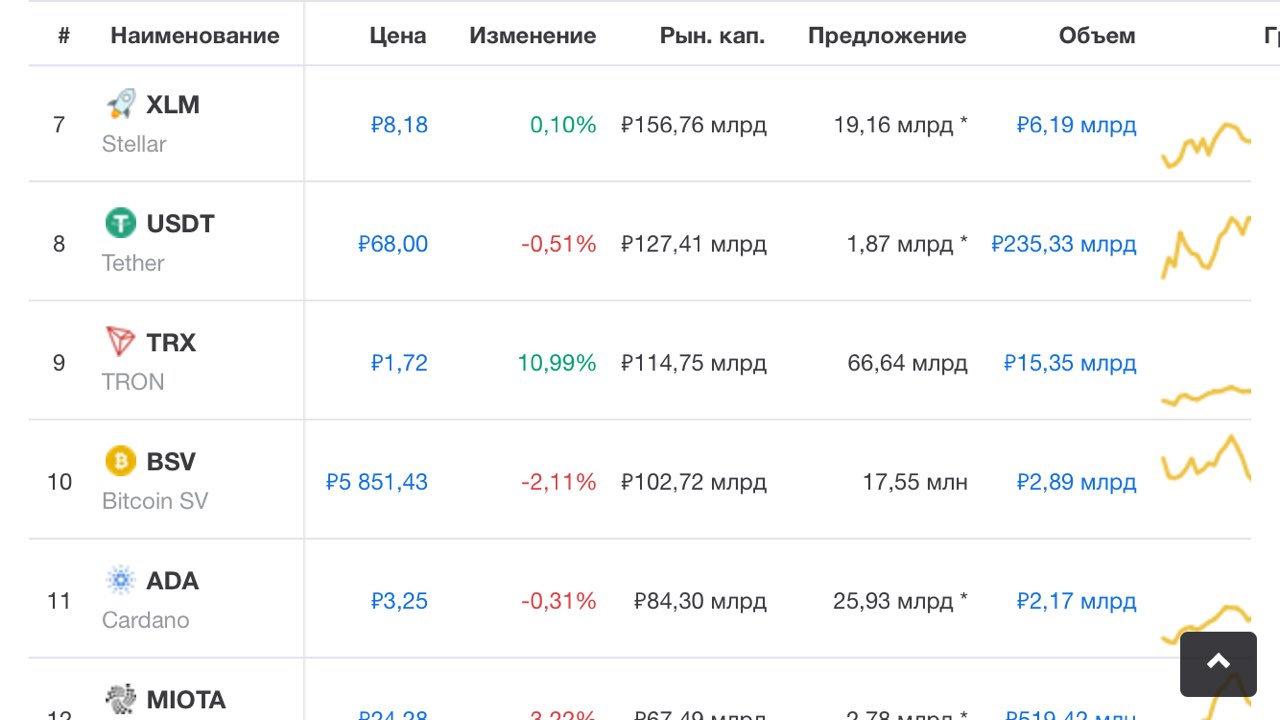Click the Stellar rocket coin icon
This screenshot has width=1280, height=720.
click(121, 104)
